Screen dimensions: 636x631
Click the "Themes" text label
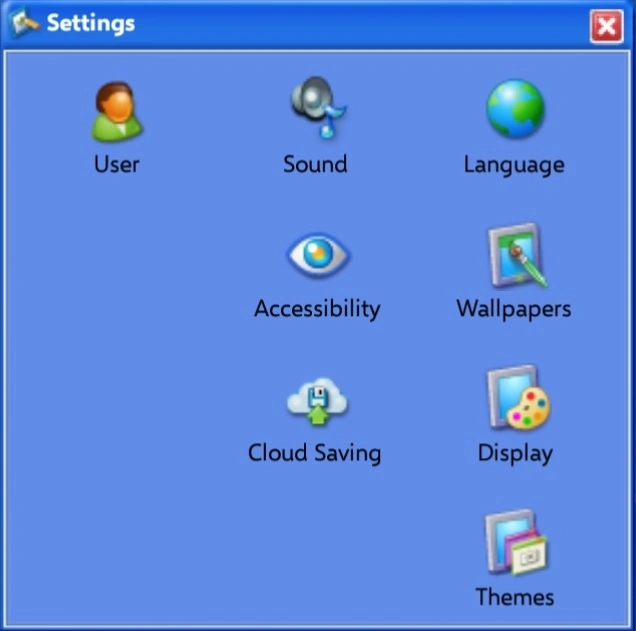(x=515, y=597)
